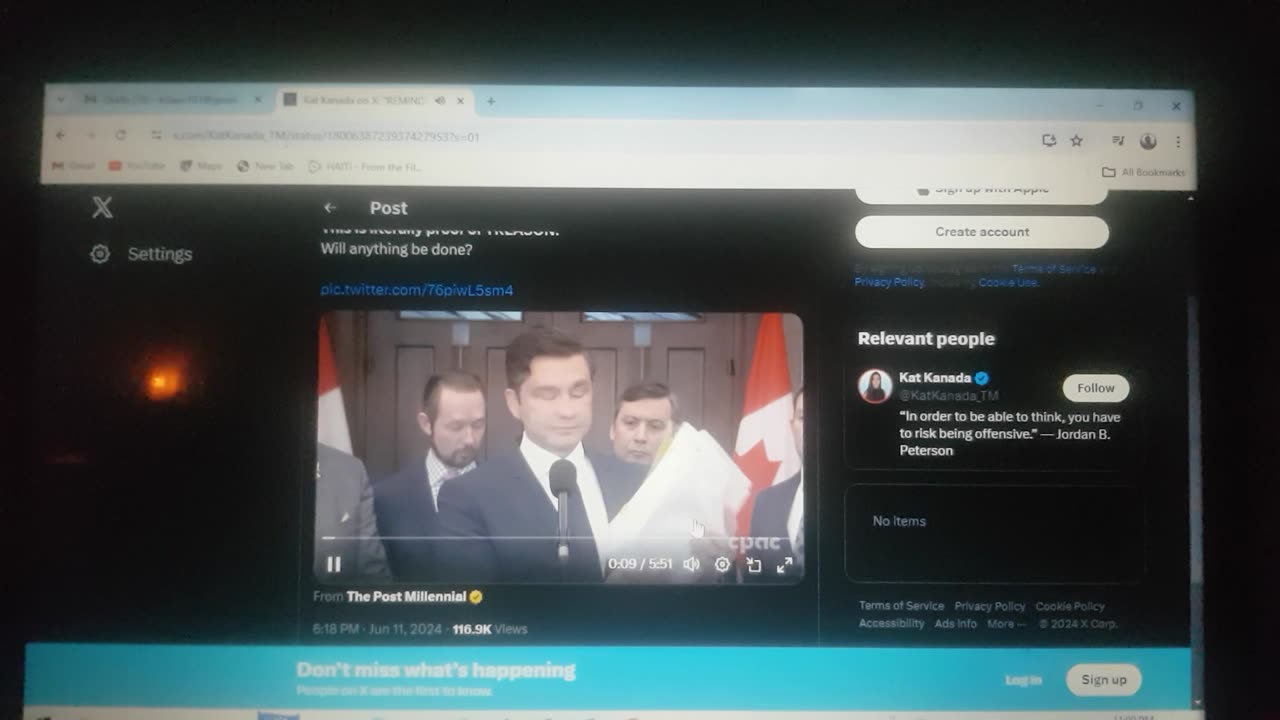1280x720 pixels.
Task: Open the YouTube bookmark
Action: [x=137, y=166]
